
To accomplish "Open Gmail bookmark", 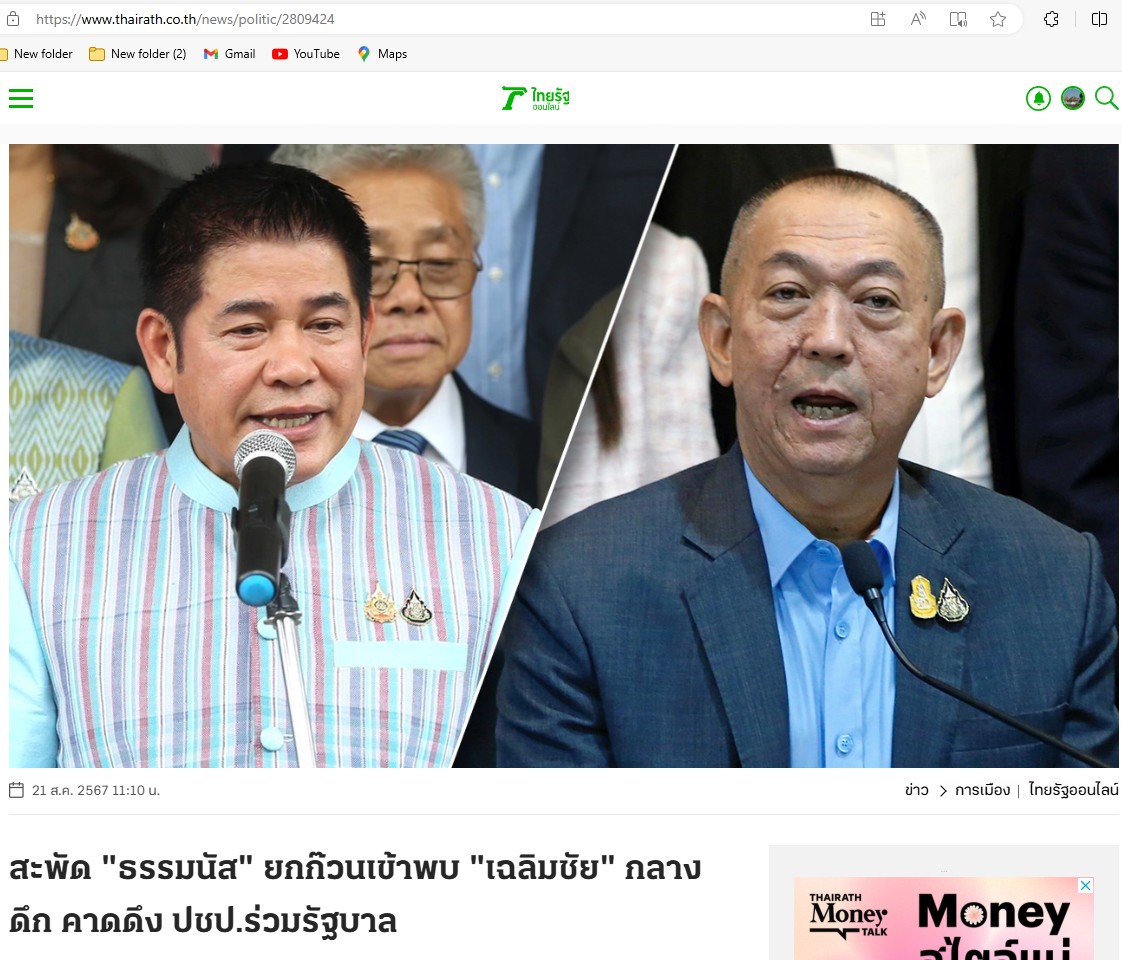I will tap(230, 54).
